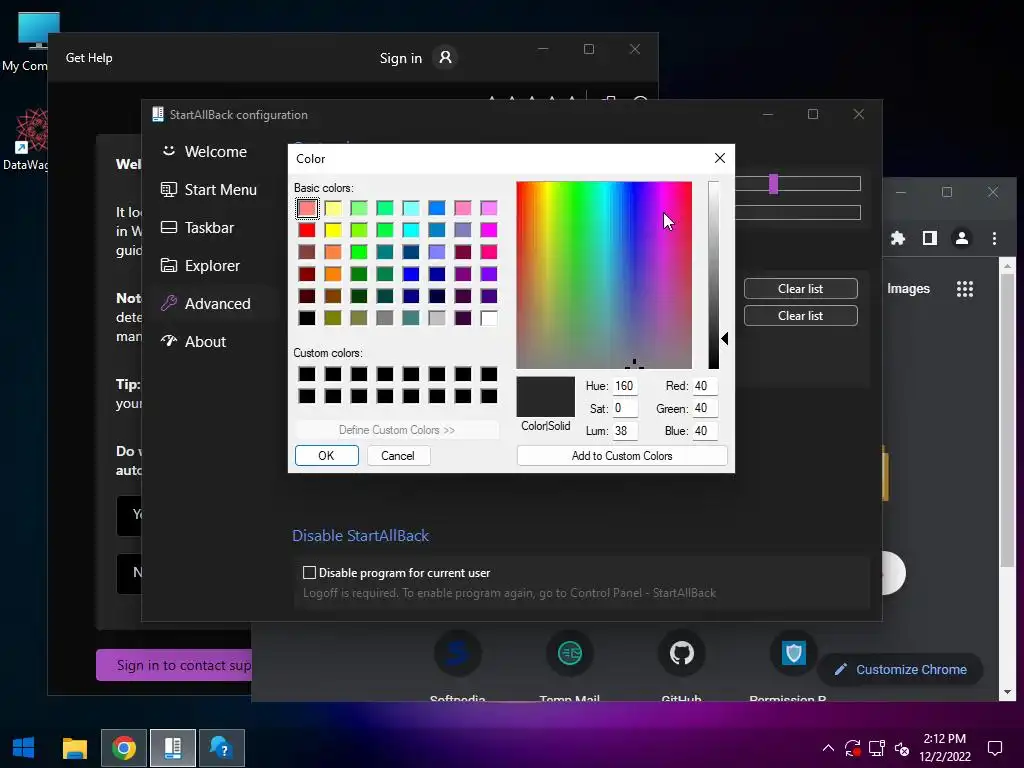Click the luminosity slider arrow
The height and width of the screenshot is (768, 1024).
pyautogui.click(x=724, y=338)
